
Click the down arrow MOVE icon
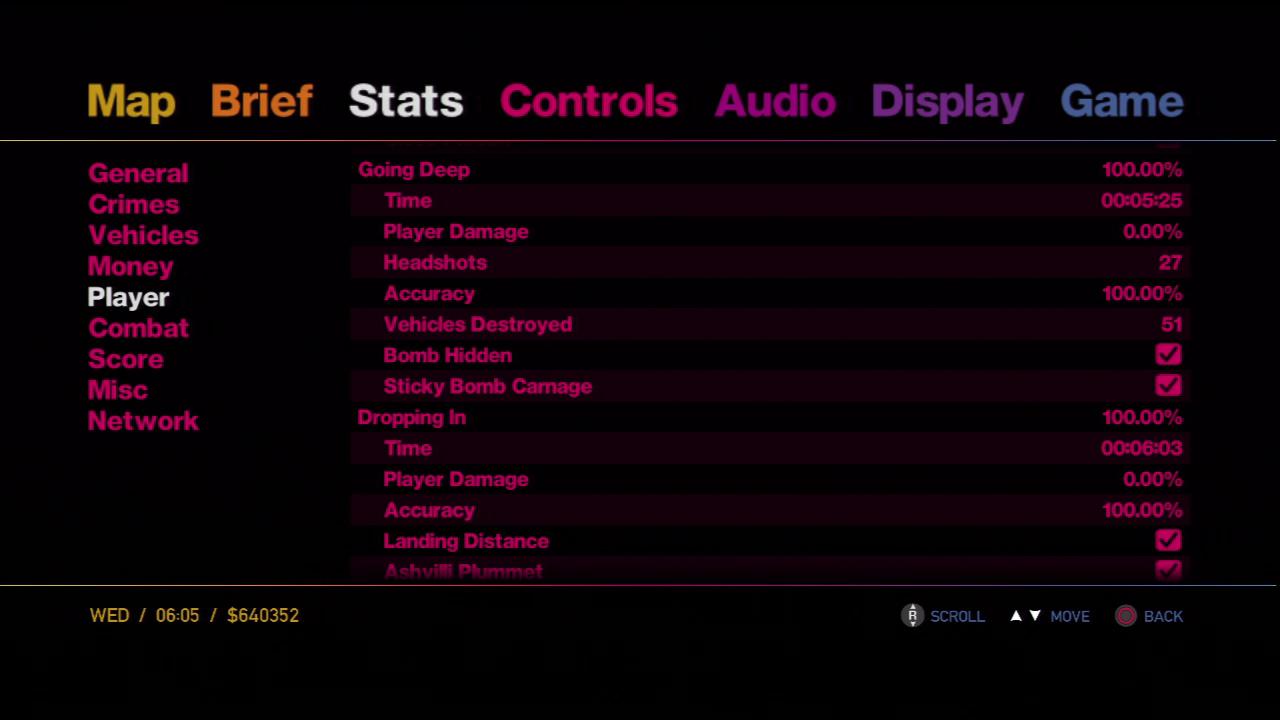(1035, 616)
